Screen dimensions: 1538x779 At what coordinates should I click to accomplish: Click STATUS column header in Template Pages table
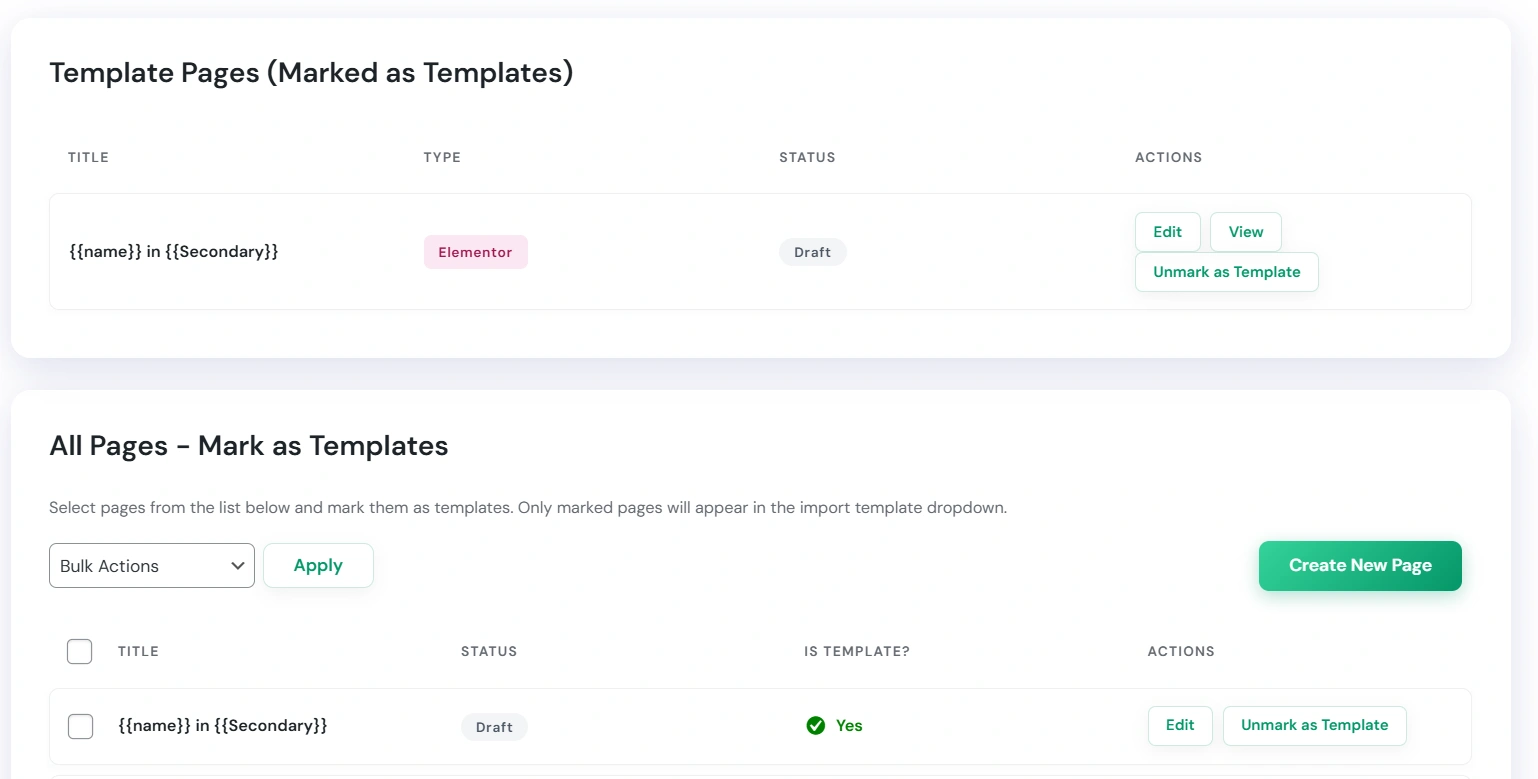[x=807, y=158]
